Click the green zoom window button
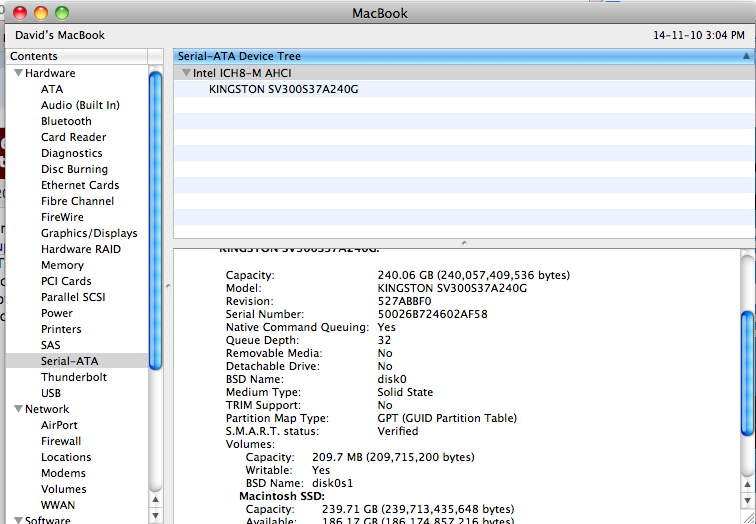756x524 pixels. click(x=62, y=13)
